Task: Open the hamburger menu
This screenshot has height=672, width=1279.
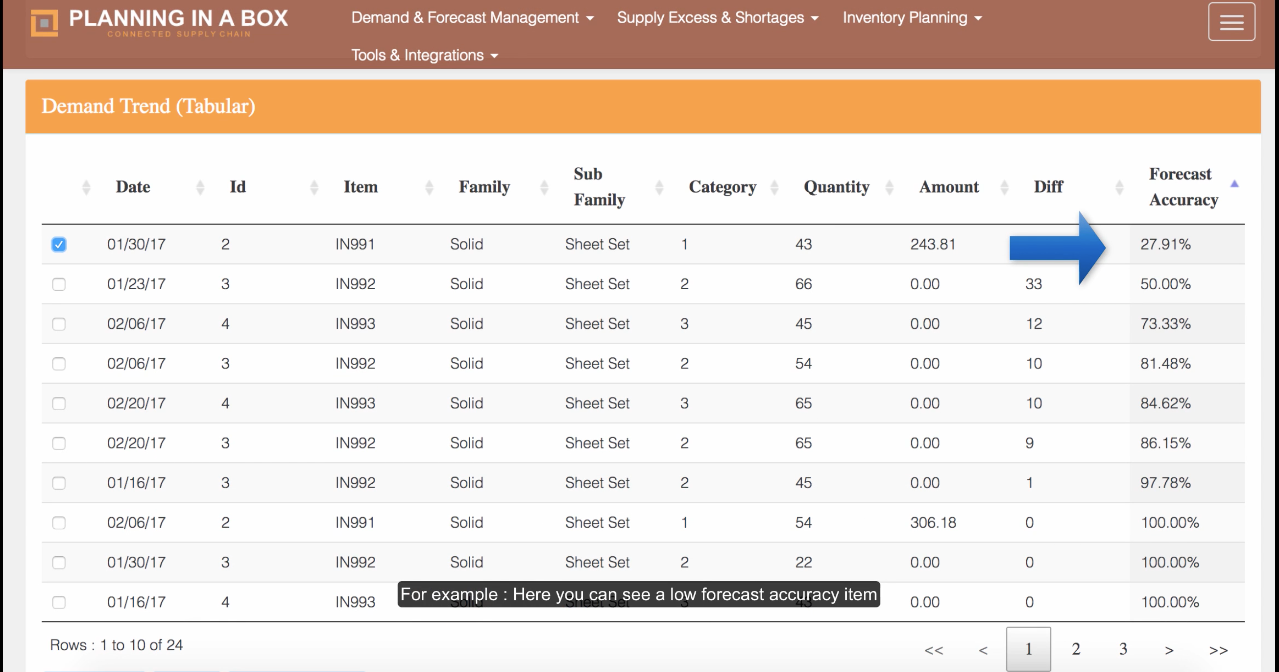Action: [x=1231, y=21]
